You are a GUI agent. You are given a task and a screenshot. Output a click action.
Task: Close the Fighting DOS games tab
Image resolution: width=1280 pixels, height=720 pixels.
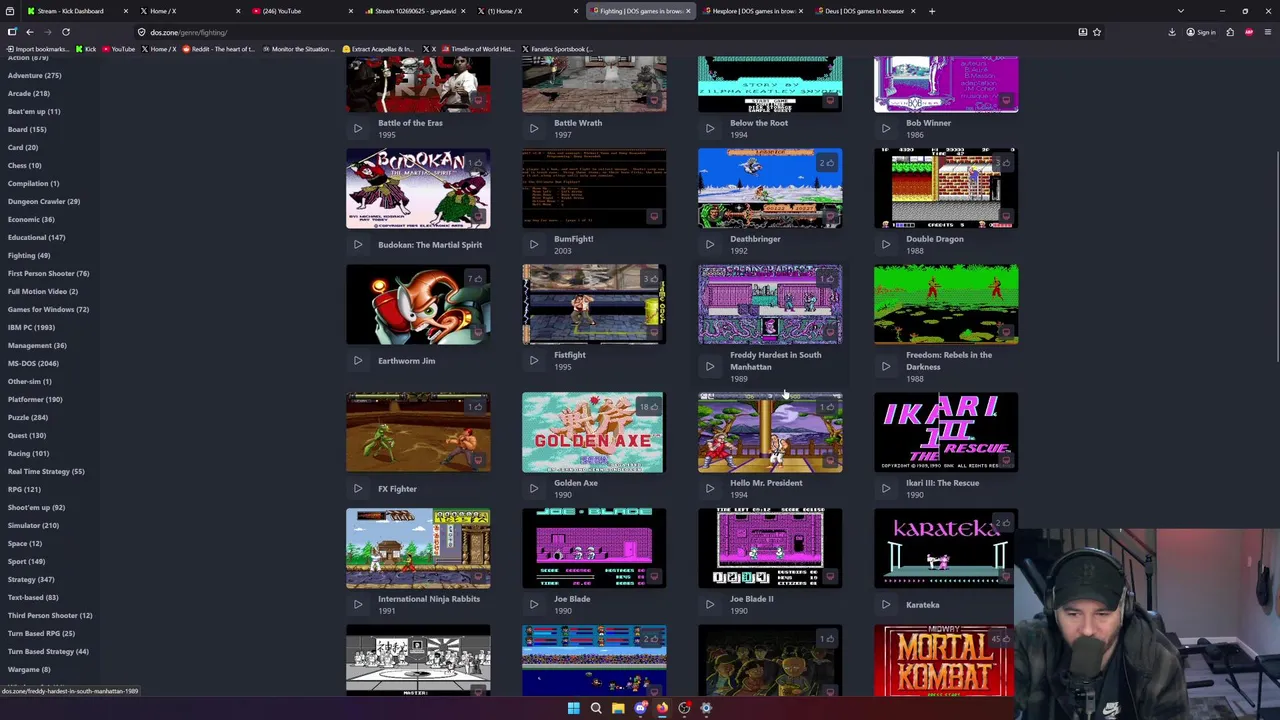click(688, 11)
